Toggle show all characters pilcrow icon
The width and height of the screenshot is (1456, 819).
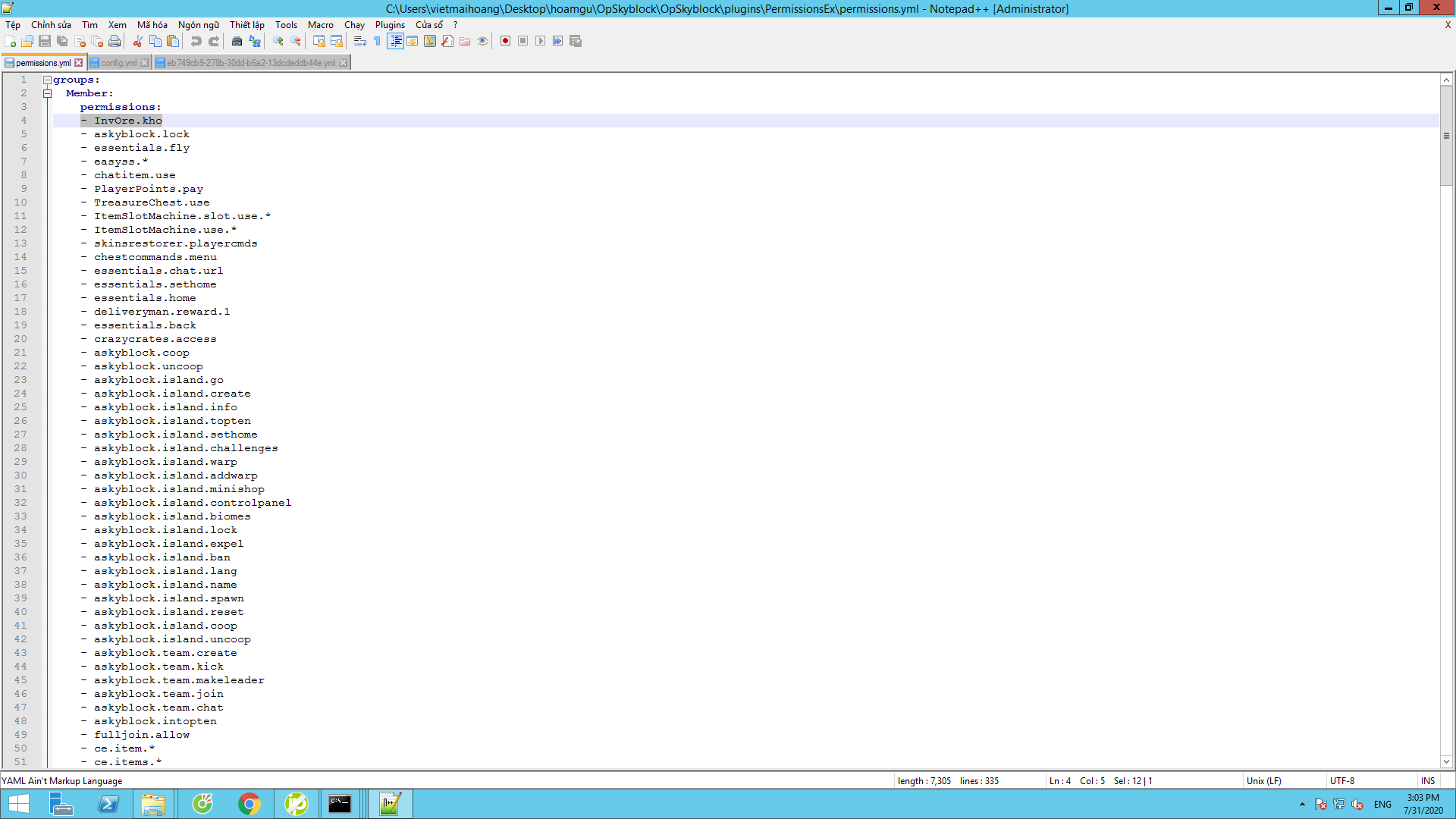pyautogui.click(x=377, y=41)
